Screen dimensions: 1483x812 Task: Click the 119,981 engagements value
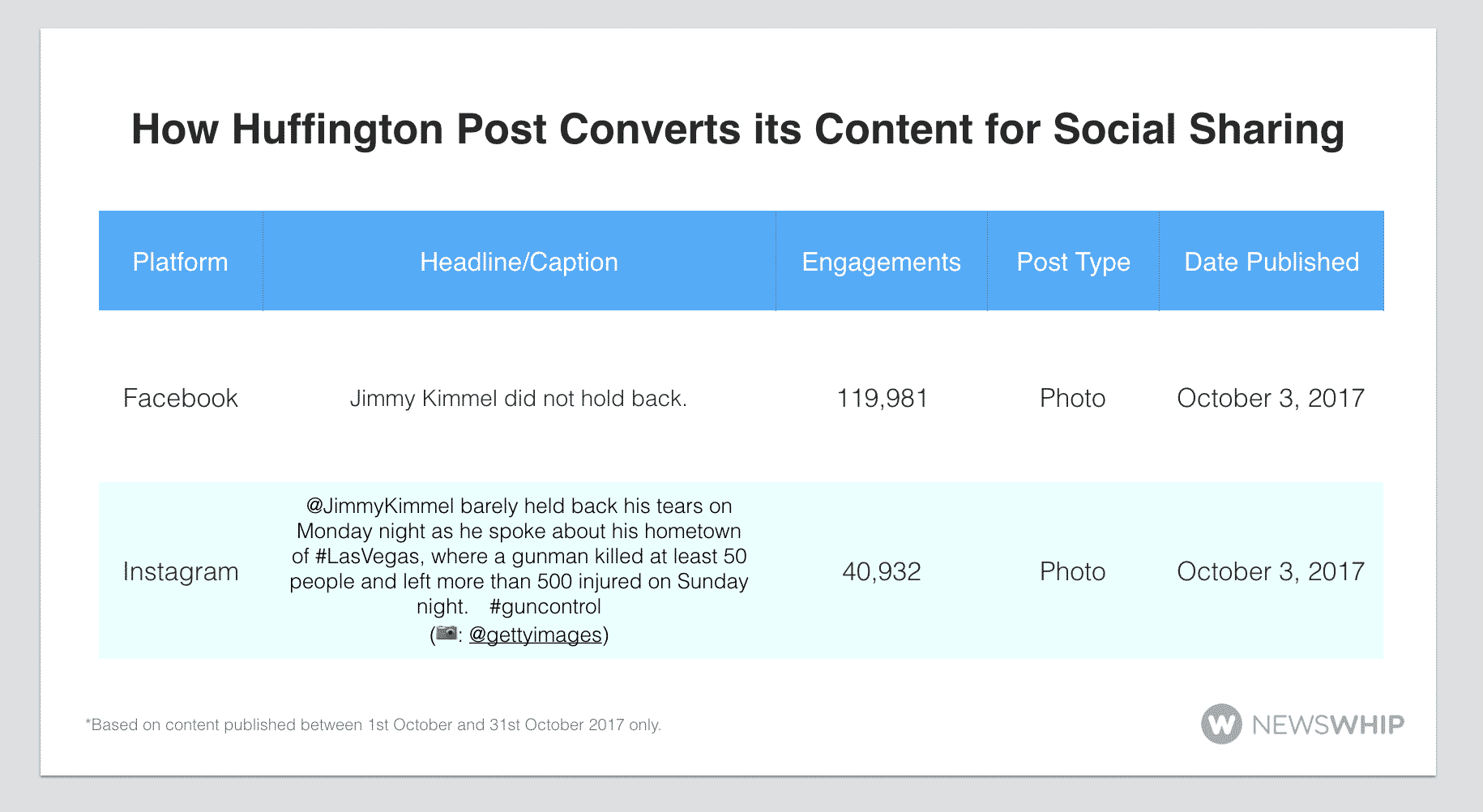tap(882, 398)
